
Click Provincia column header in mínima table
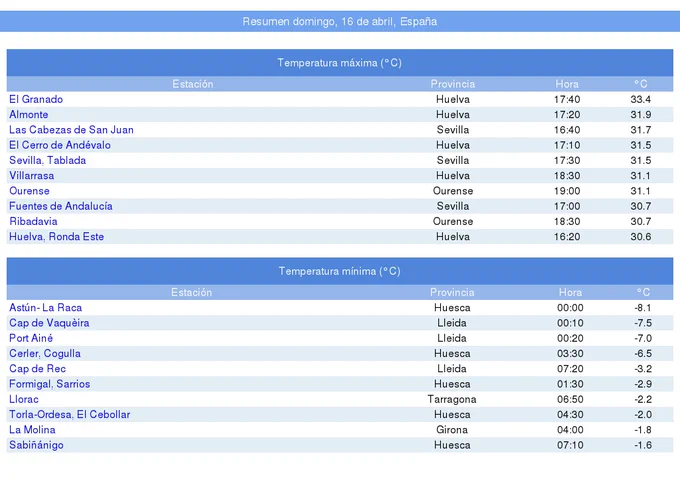click(x=452, y=292)
